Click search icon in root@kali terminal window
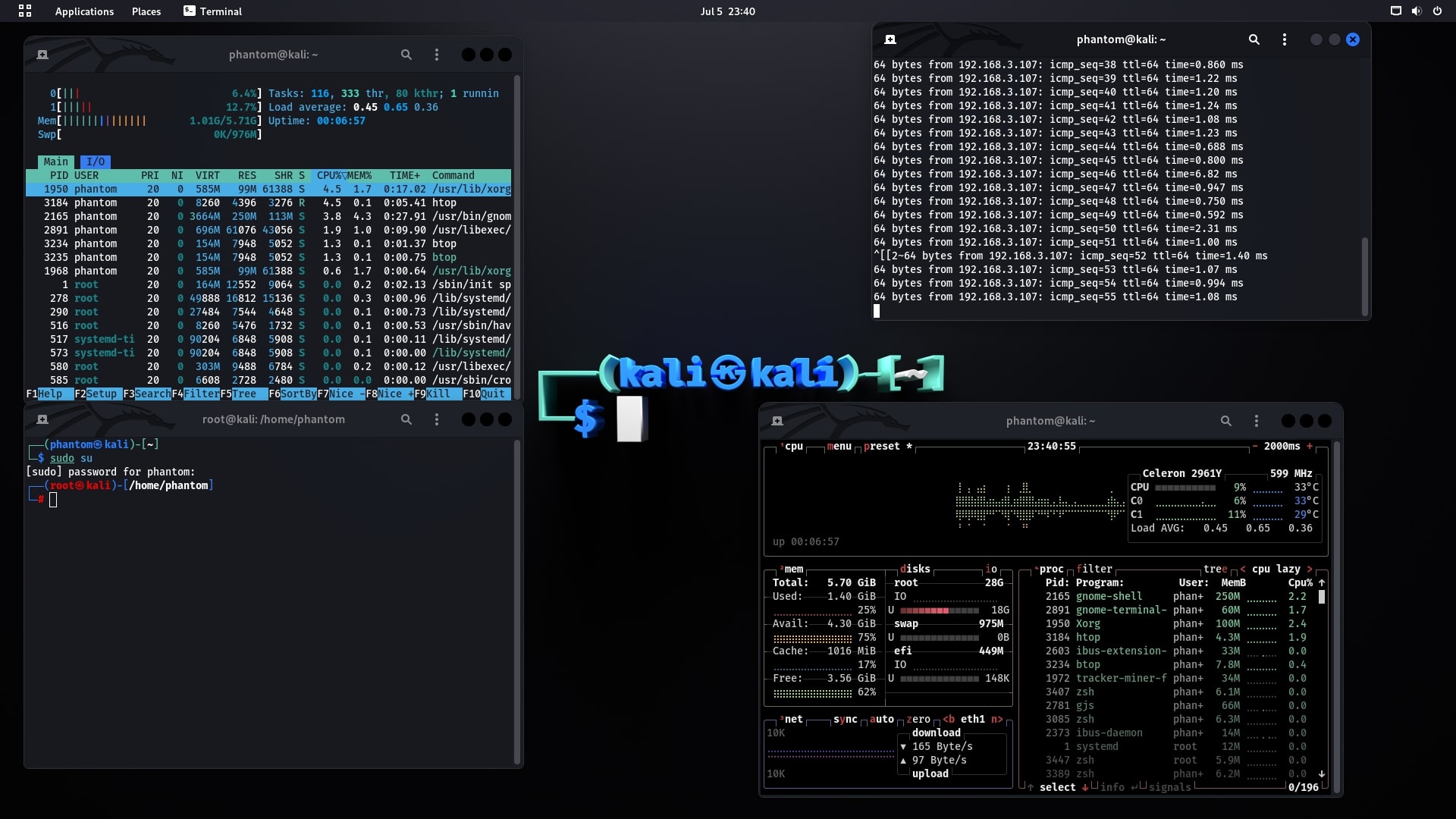 (406, 419)
